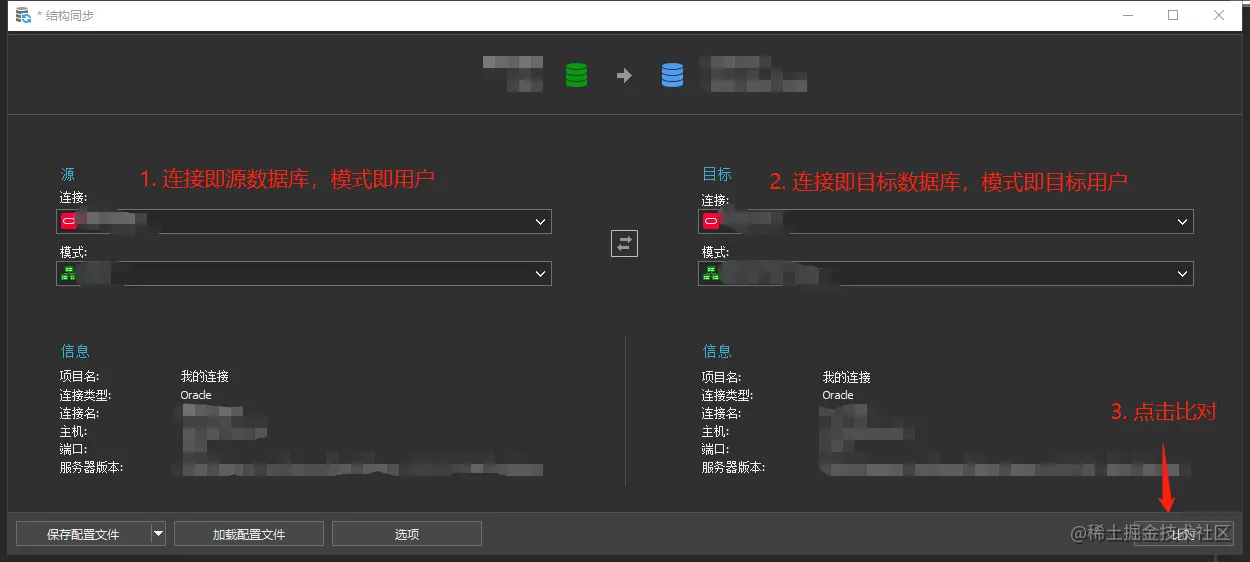Image resolution: width=1250 pixels, height=562 pixels.
Task: Click the 结构同步 window title icon
Action: pyautogui.click(x=23, y=15)
